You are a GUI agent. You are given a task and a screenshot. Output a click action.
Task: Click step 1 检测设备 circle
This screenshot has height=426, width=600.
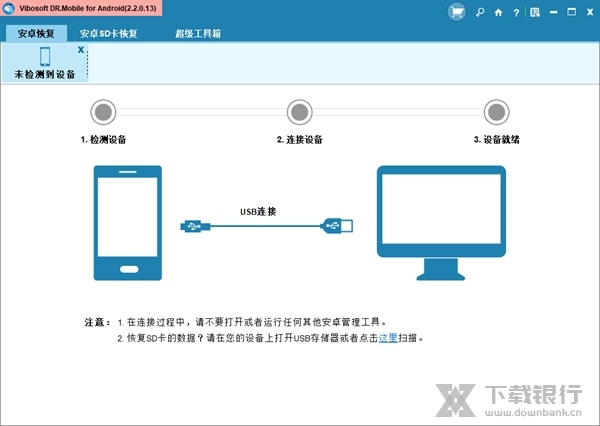103,112
